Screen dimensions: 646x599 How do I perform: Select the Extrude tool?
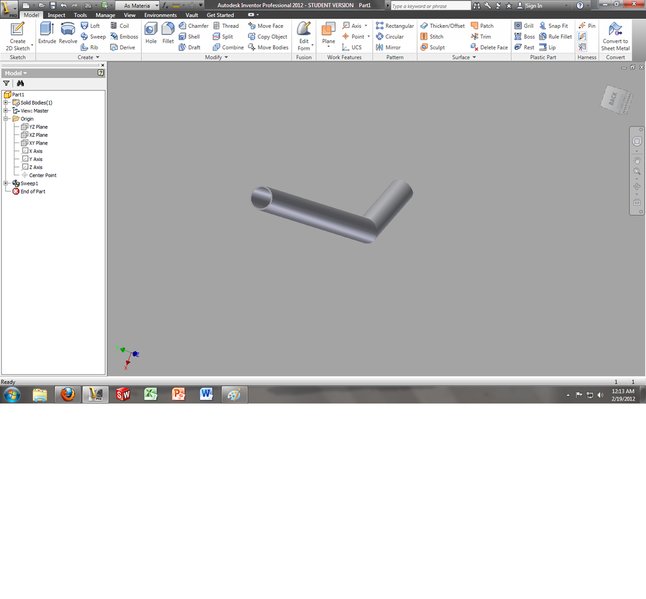coord(47,33)
